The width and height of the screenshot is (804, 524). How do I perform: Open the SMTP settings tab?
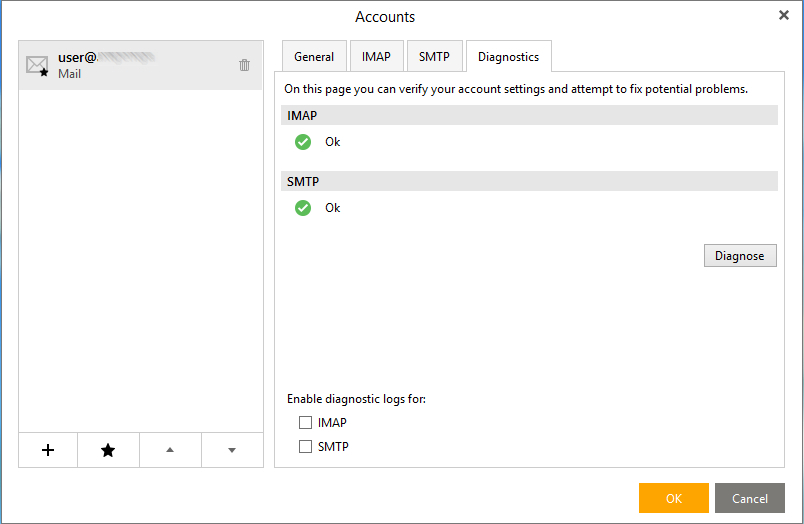pyautogui.click(x=435, y=57)
